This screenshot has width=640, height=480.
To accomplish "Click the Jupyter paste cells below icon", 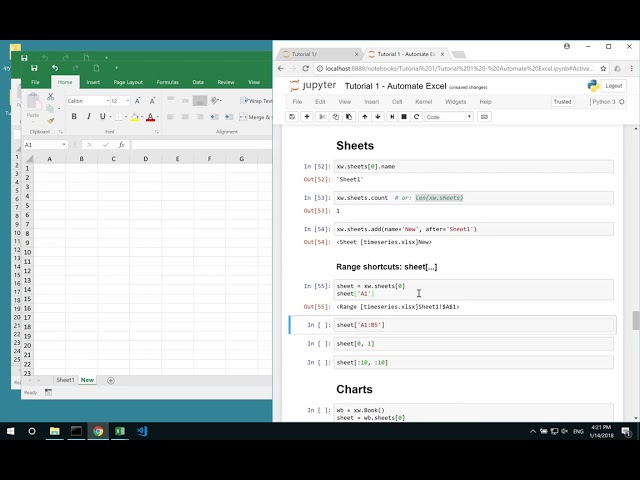I will coord(349,117).
